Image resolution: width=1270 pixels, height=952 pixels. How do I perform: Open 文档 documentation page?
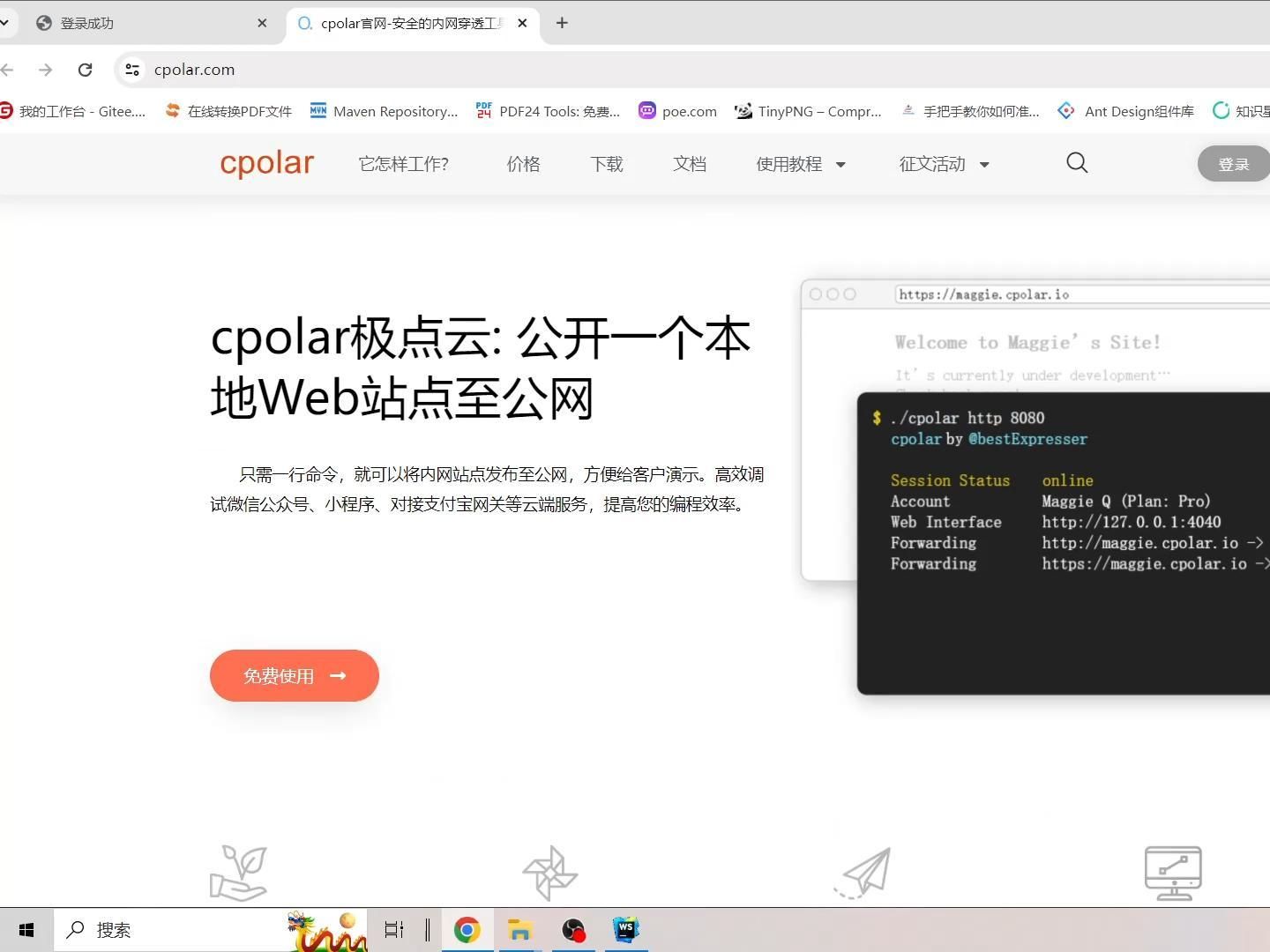click(x=690, y=164)
